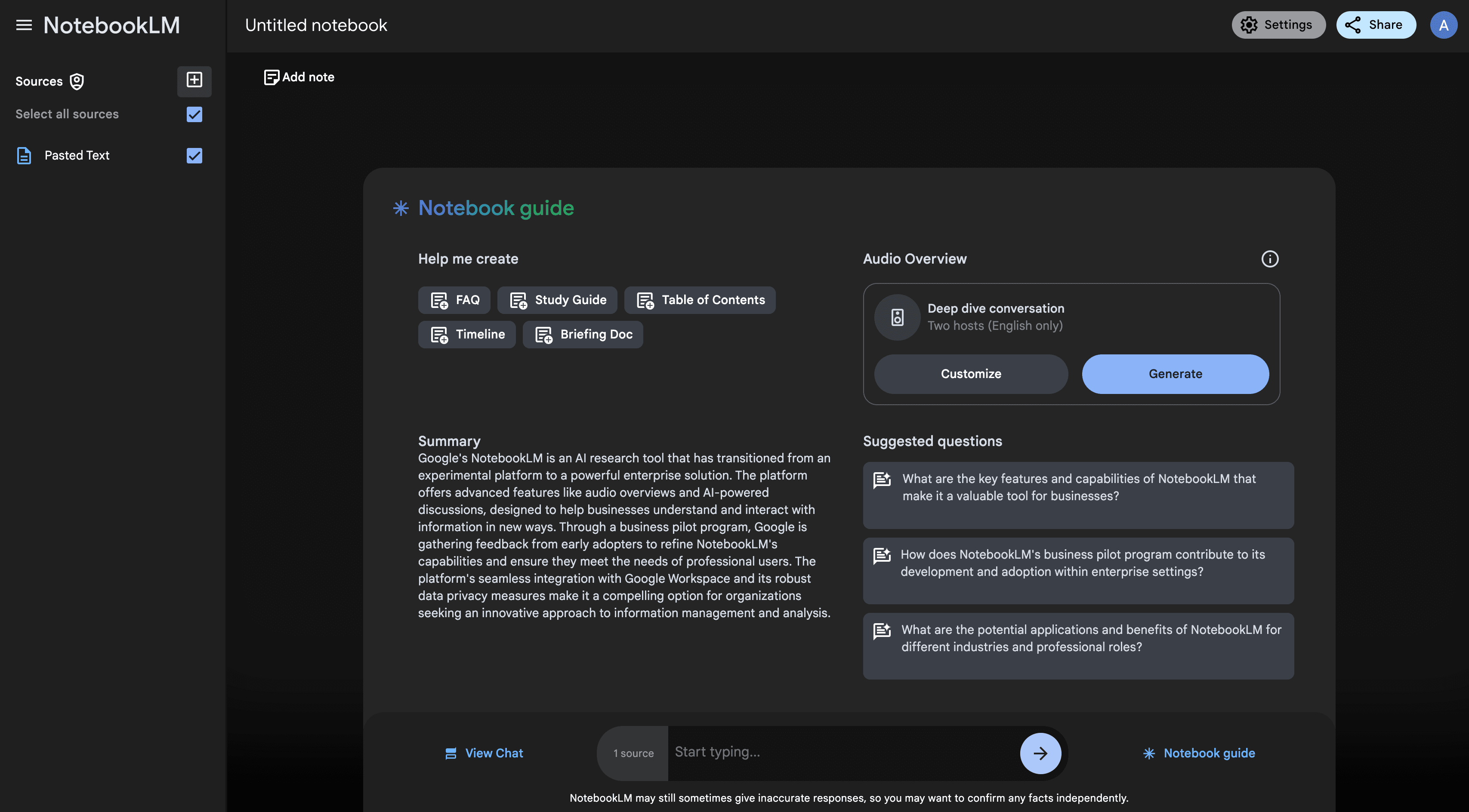This screenshot has height=812, width=1469.
Task: Click the Sources privacy shield icon
Action: click(x=77, y=81)
